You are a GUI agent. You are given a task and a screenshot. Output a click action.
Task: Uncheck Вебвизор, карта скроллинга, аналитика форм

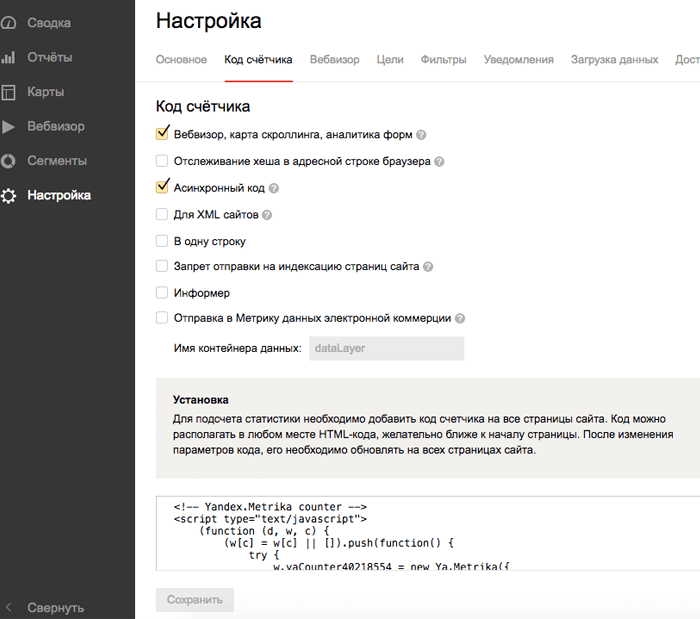(x=162, y=133)
